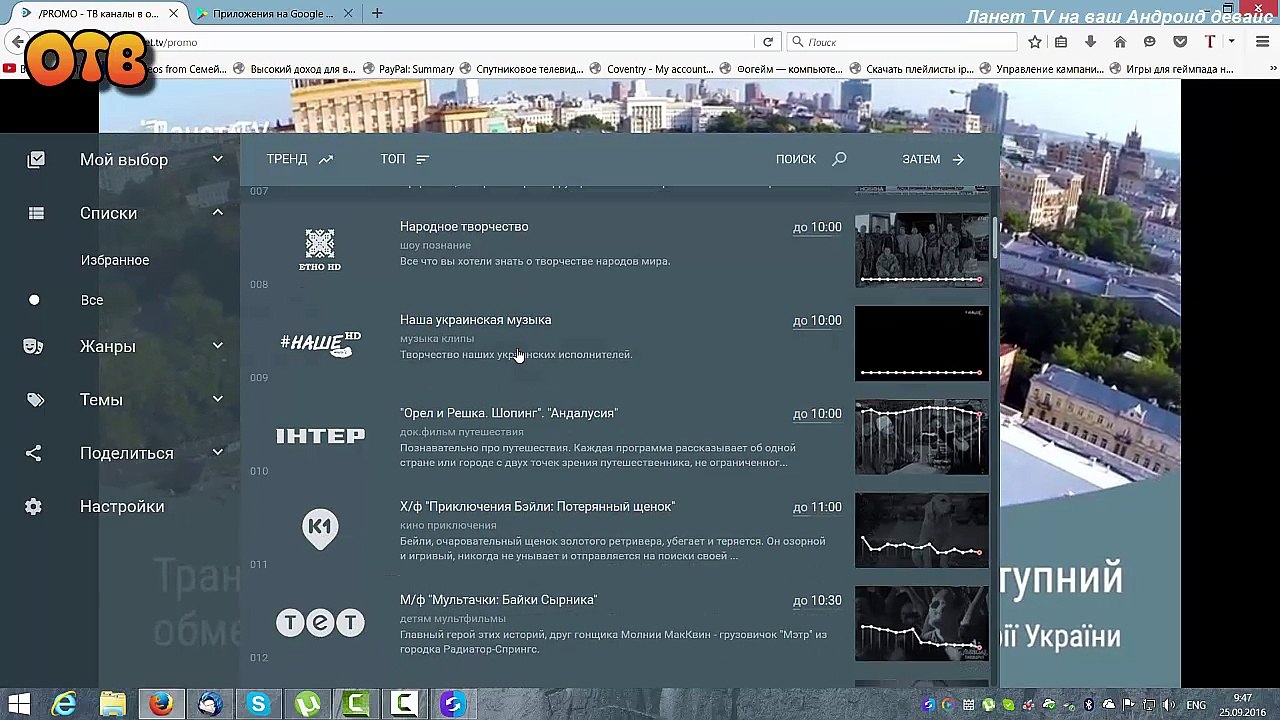The image size is (1280, 720).
Task: Click the ENG language indicator
Action: [x=1196, y=705]
